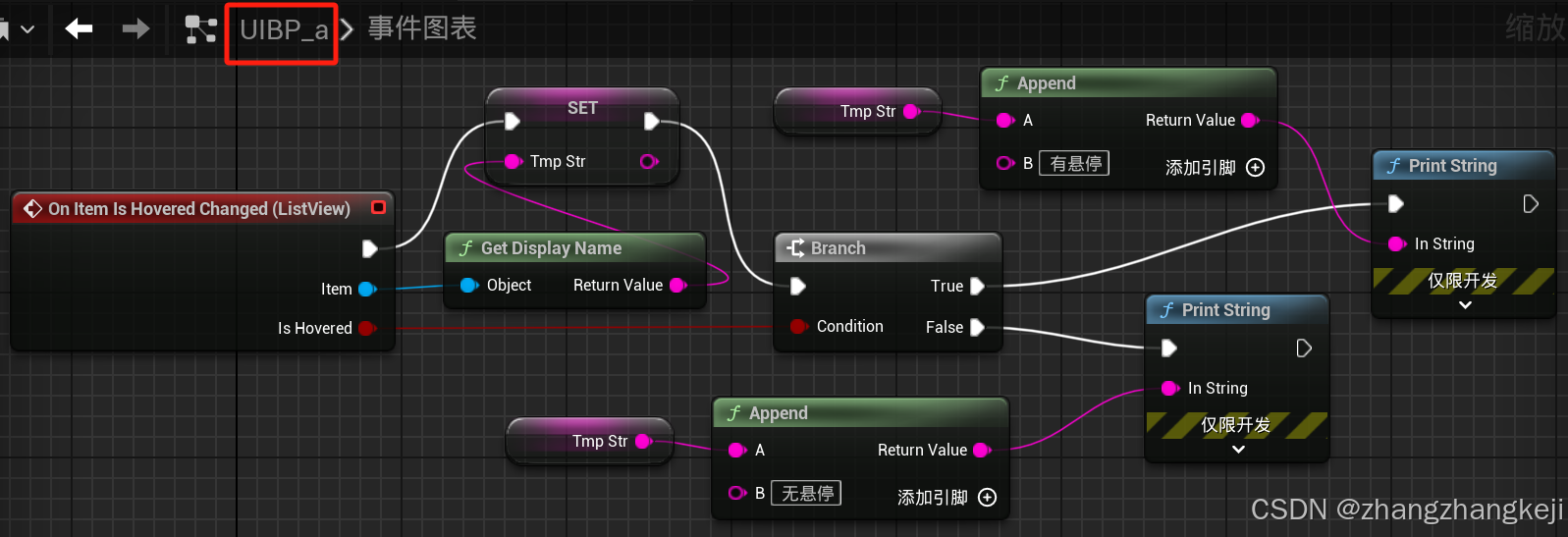Click the SET node exec output pin
Viewport: 1568px width, 537px height.
pos(651,122)
